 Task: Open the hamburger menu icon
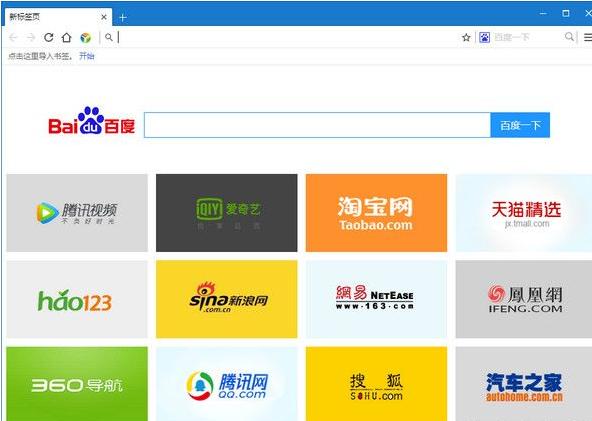(588, 37)
